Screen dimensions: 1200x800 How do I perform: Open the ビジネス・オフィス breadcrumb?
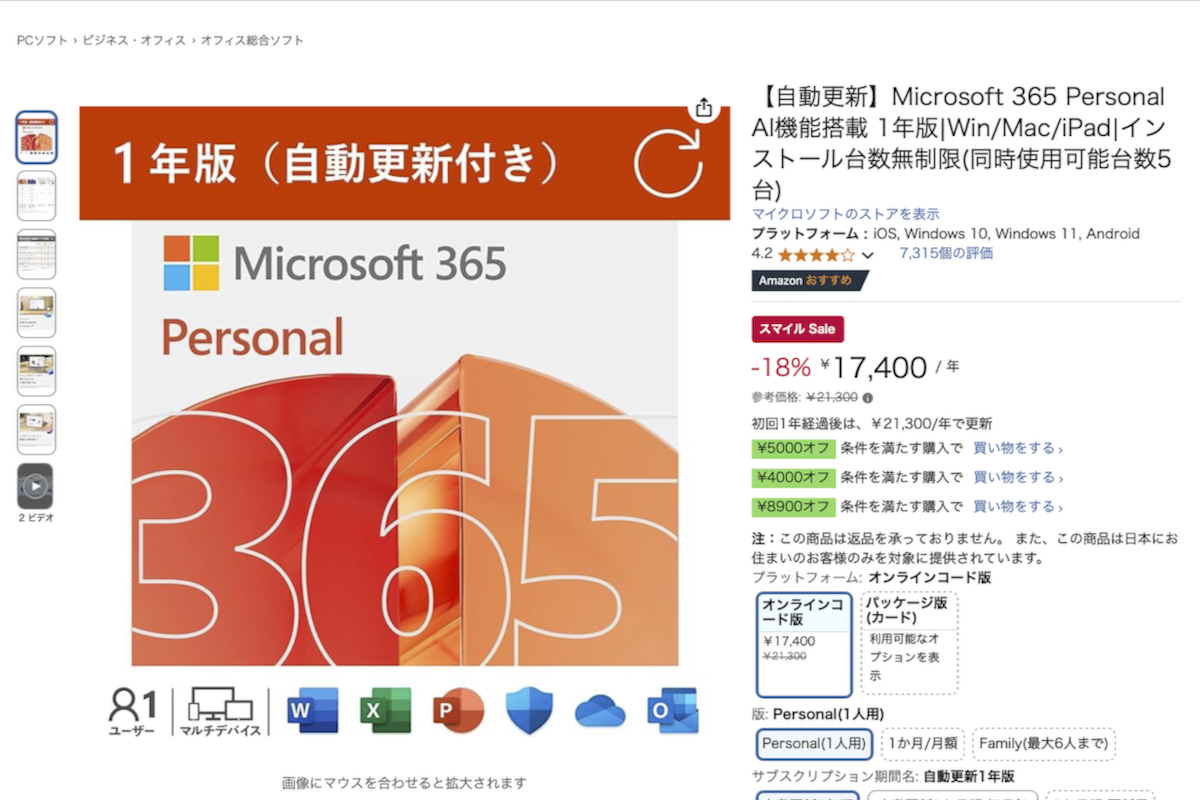point(134,41)
